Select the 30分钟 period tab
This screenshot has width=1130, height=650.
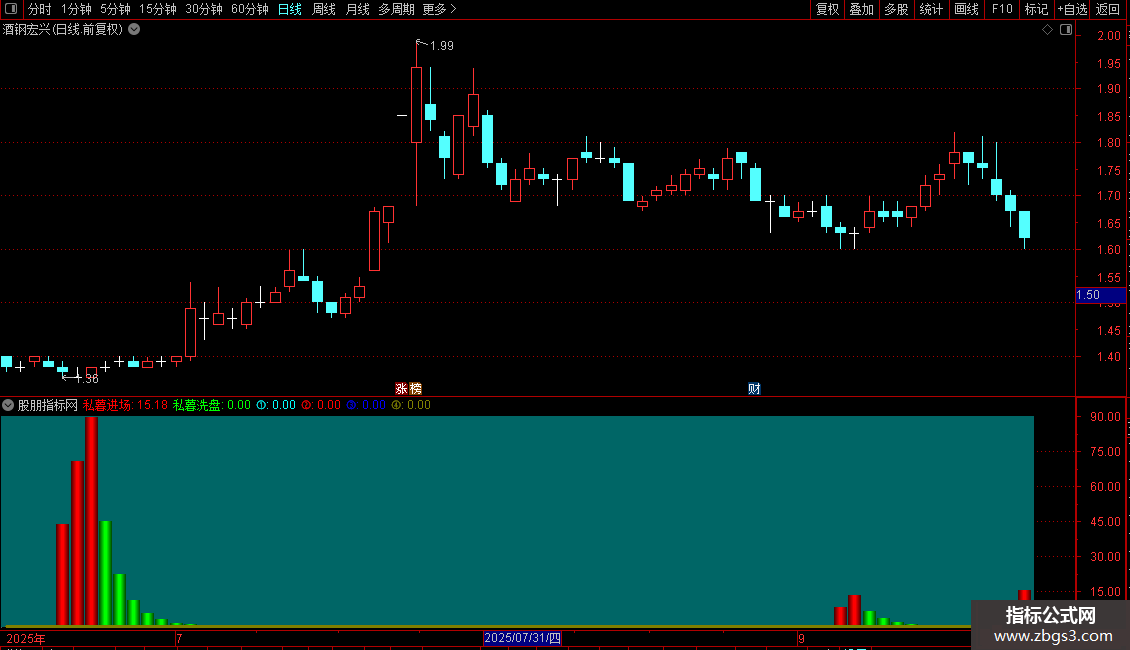204,9
